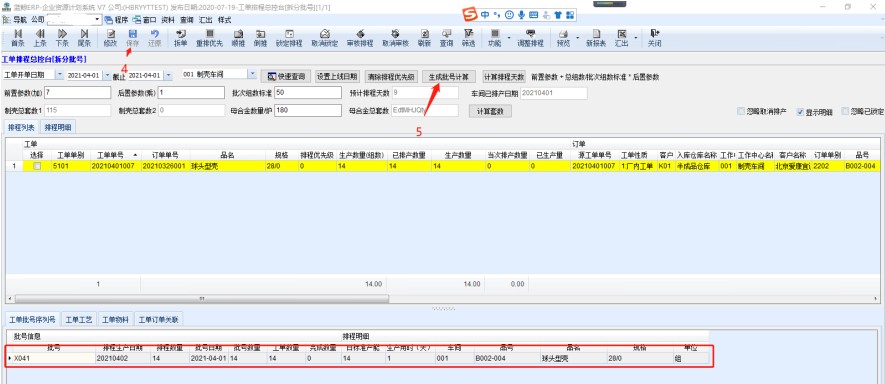Click the 刷新 refresh toolbar icon
885x384 pixels.
(424, 38)
